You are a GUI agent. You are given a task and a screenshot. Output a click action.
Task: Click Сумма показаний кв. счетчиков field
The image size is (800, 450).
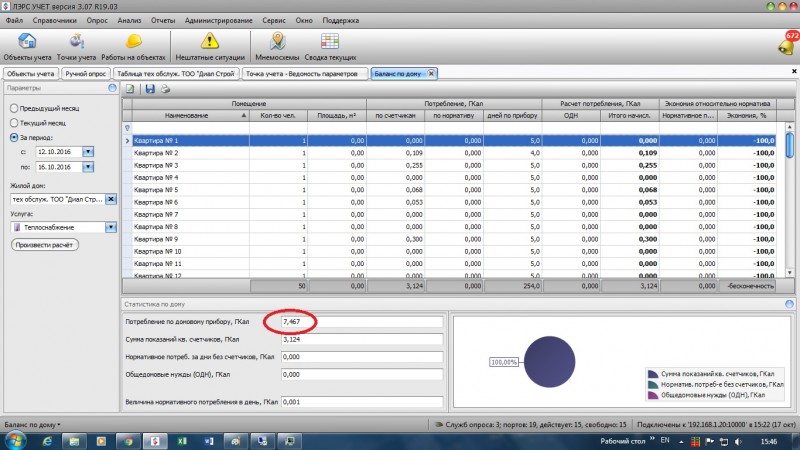[x=362, y=339]
